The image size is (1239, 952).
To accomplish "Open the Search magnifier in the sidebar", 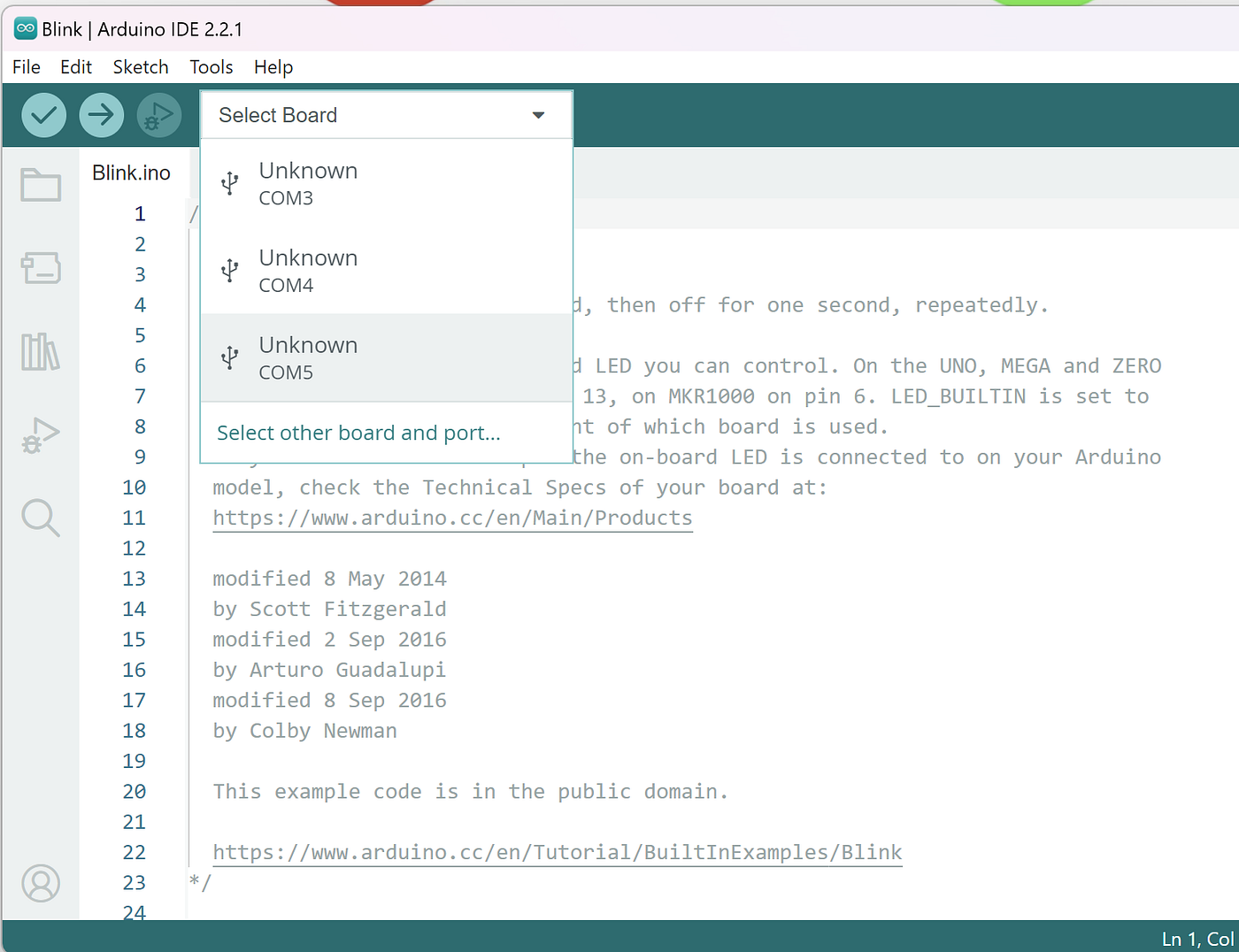I will pos(41,518).
